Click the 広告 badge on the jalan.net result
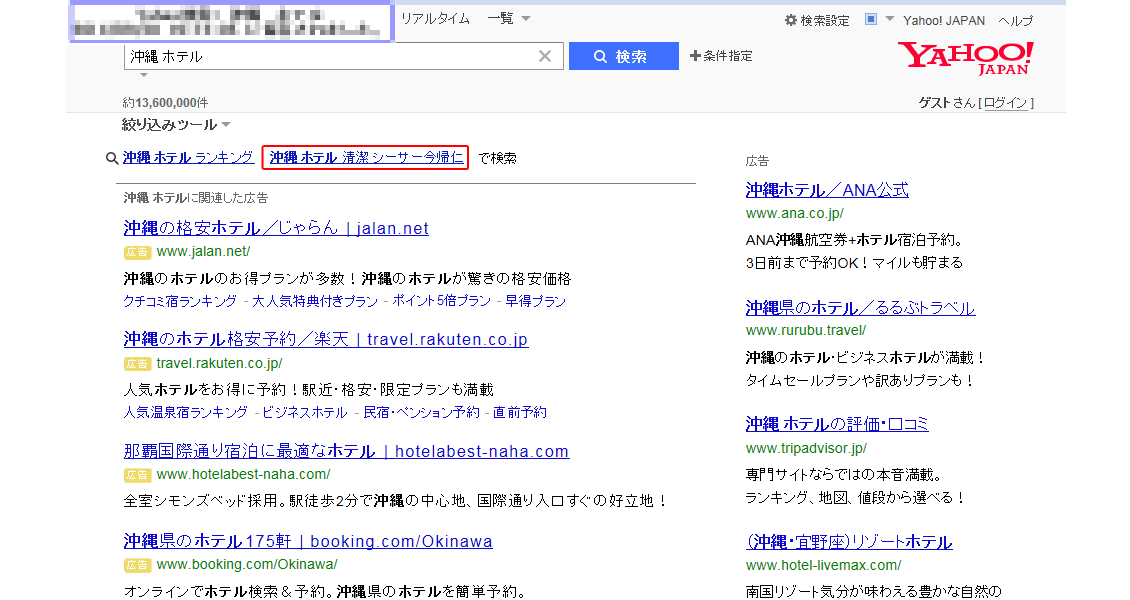This screenshot has height=600, width=1130. coord(137,252)
